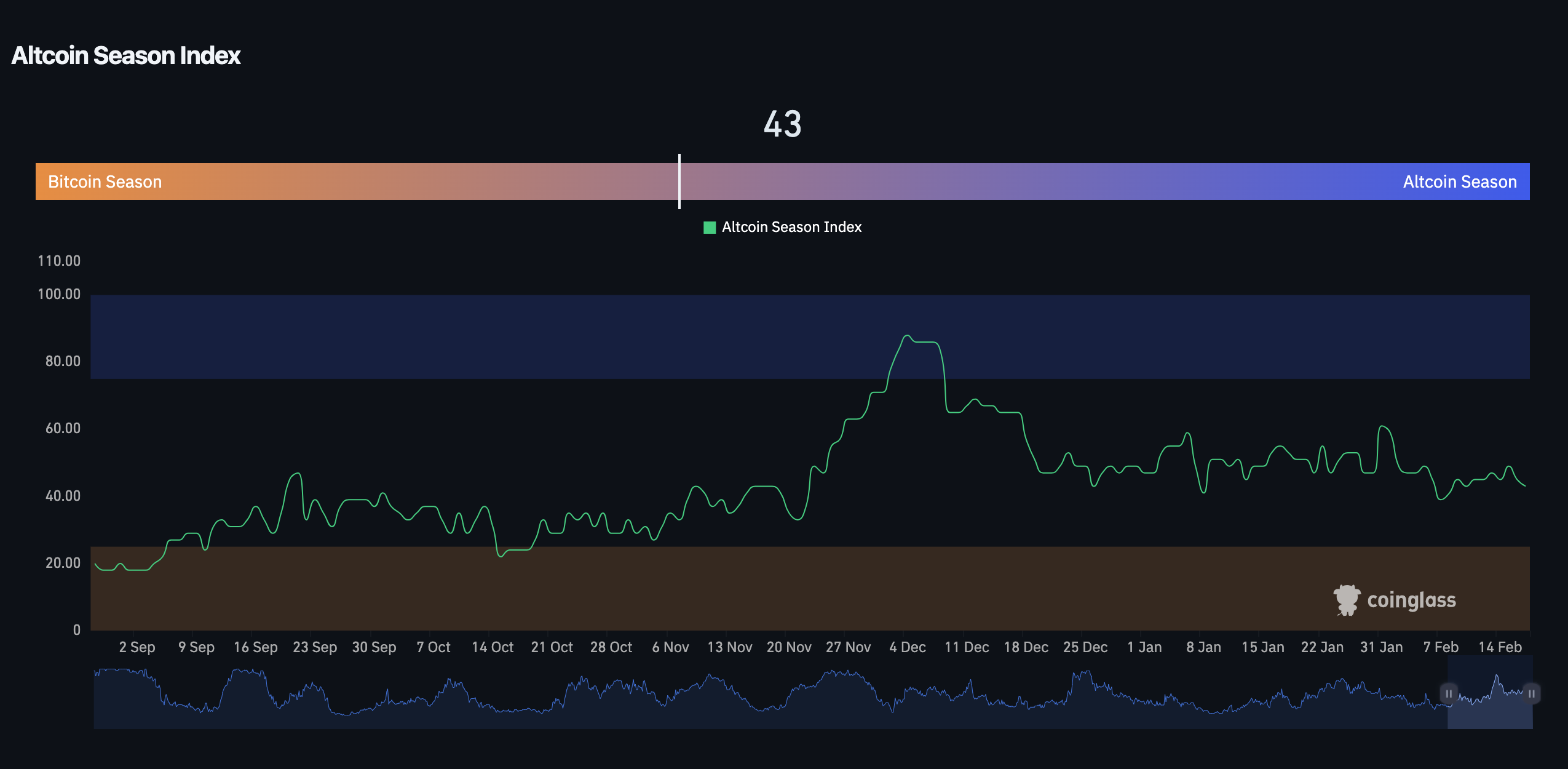The width and height of the screenshot is (1568, 769).
Task: Click the Altcoin Season Index chart title
Action: pos(125,55)
